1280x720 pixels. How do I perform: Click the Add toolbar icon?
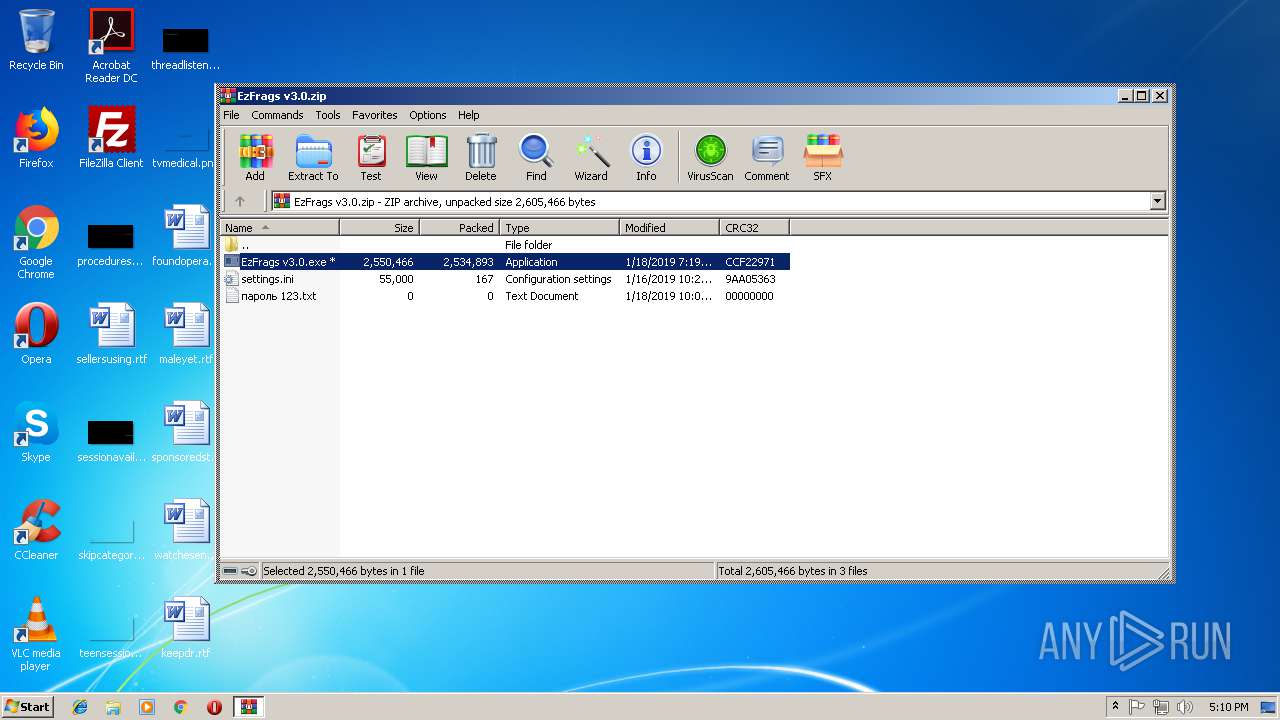click(x=255, y=158)
